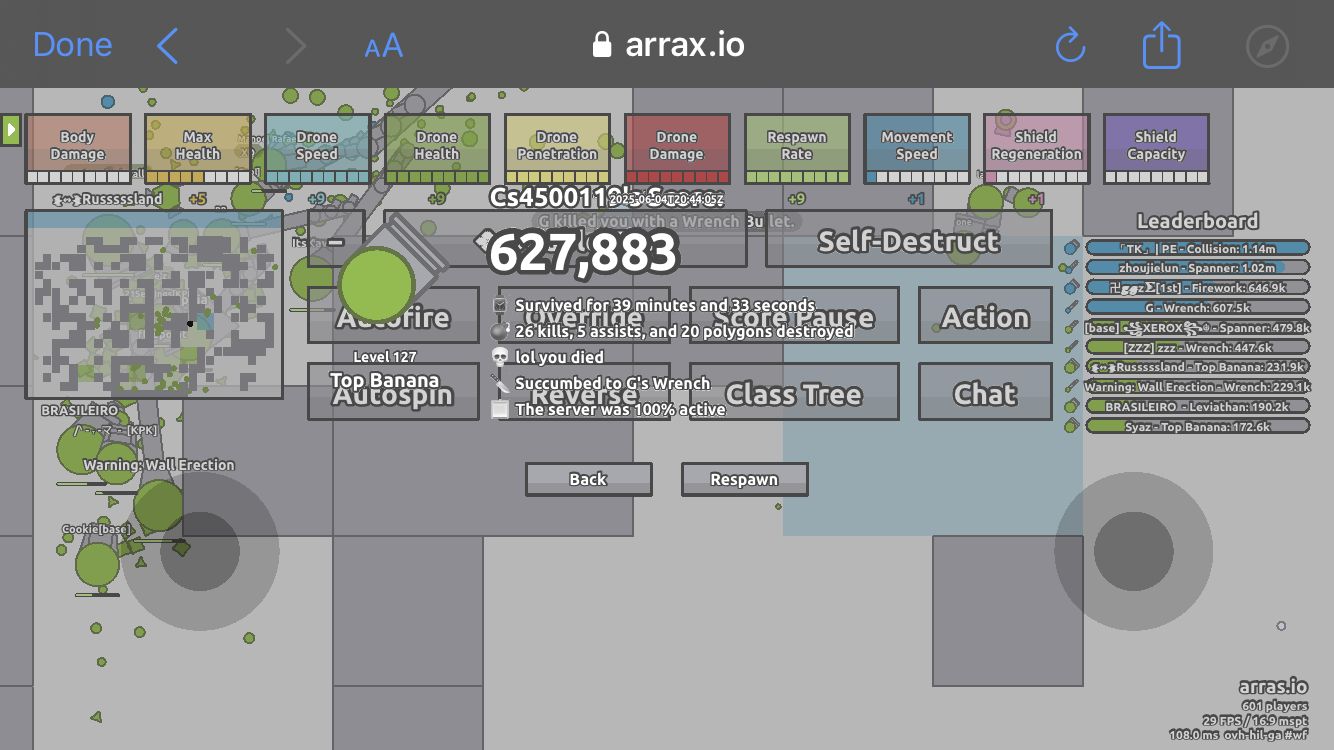Click the 'TK | PE - Collision: 1.14m' row

coord(1197,248)
